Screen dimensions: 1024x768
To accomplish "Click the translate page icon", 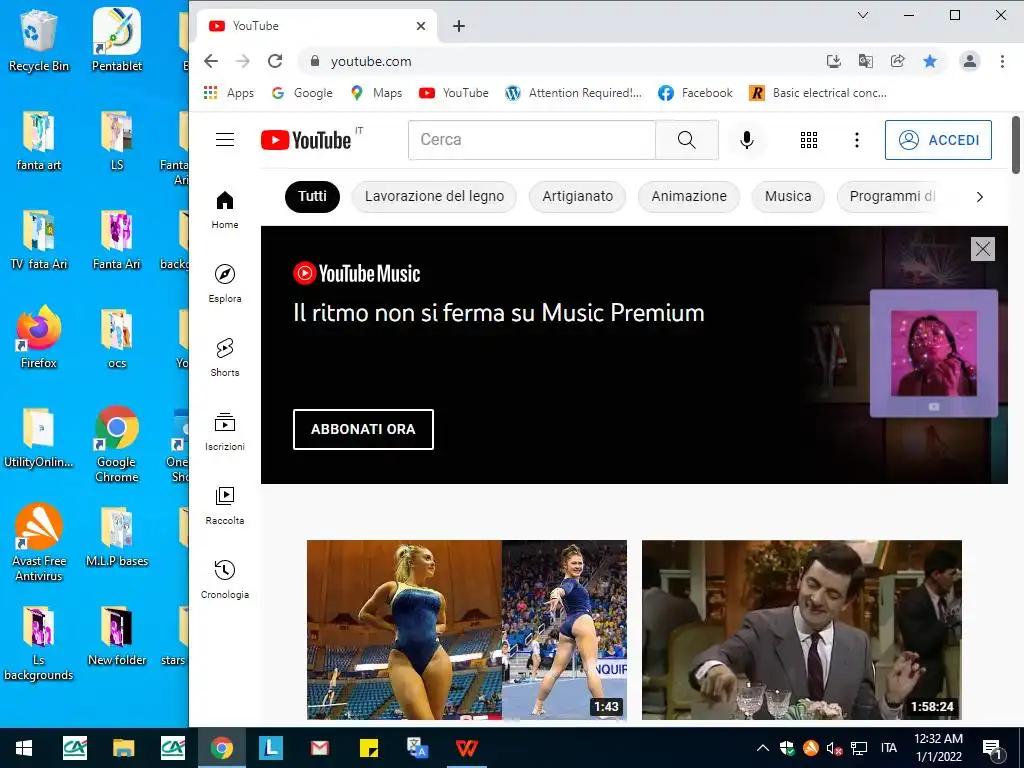I will pos(865,61).
